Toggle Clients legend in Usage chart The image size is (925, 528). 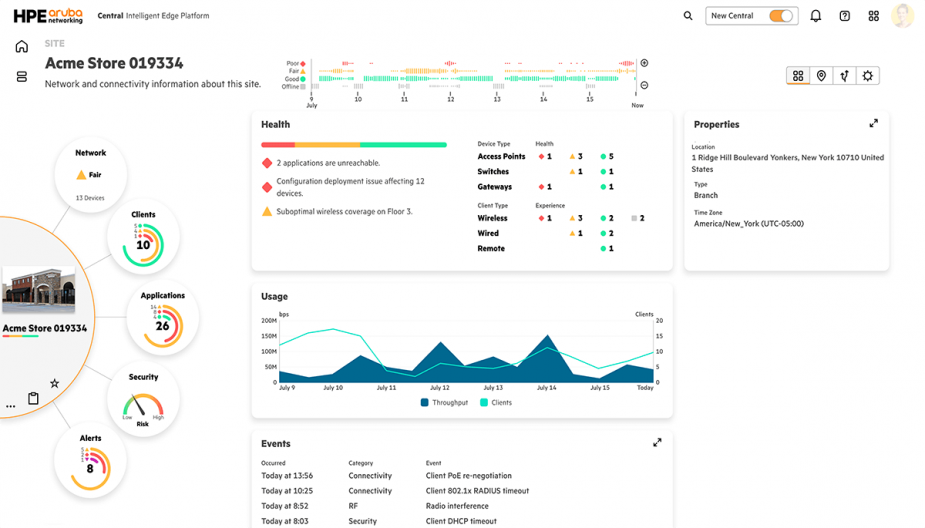[496, 402]
